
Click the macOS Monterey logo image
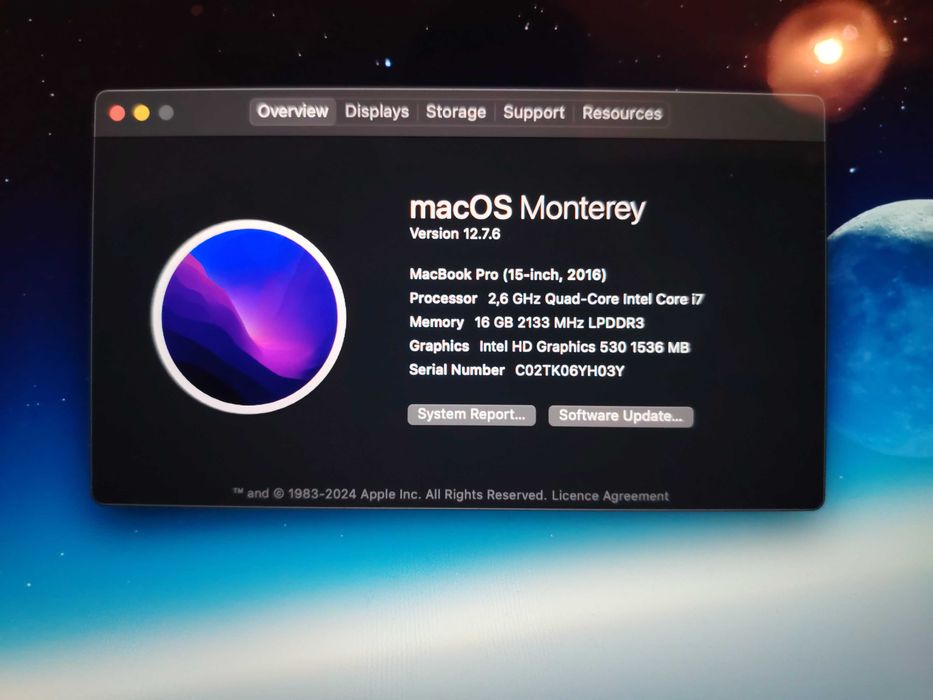click(249, 317)
